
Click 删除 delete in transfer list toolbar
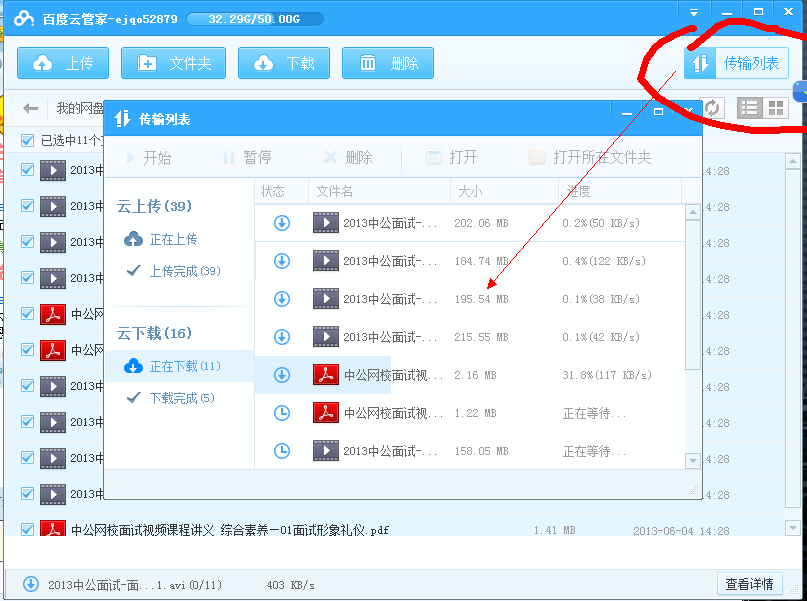(348, 157)
